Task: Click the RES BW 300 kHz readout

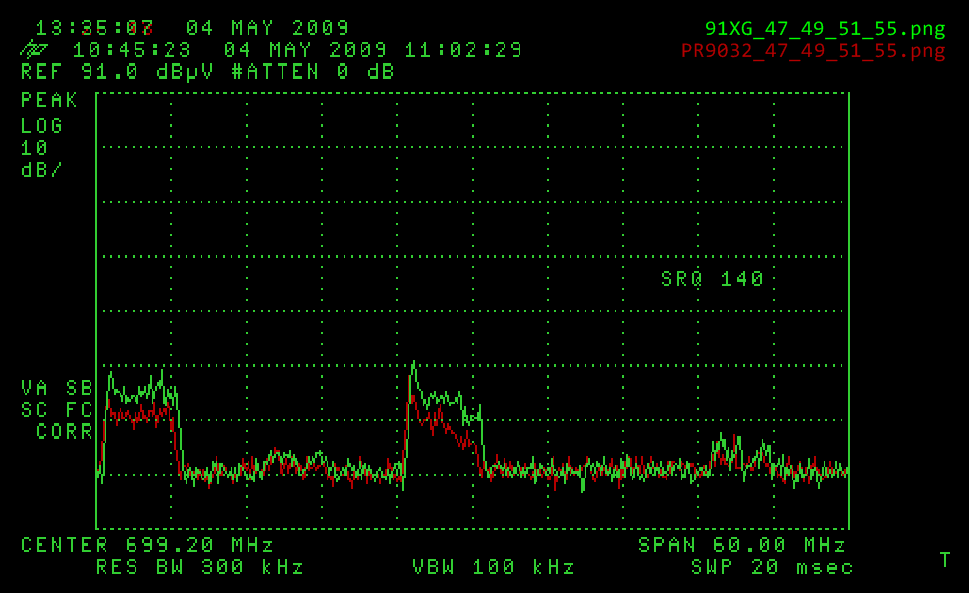Action: 200,567
